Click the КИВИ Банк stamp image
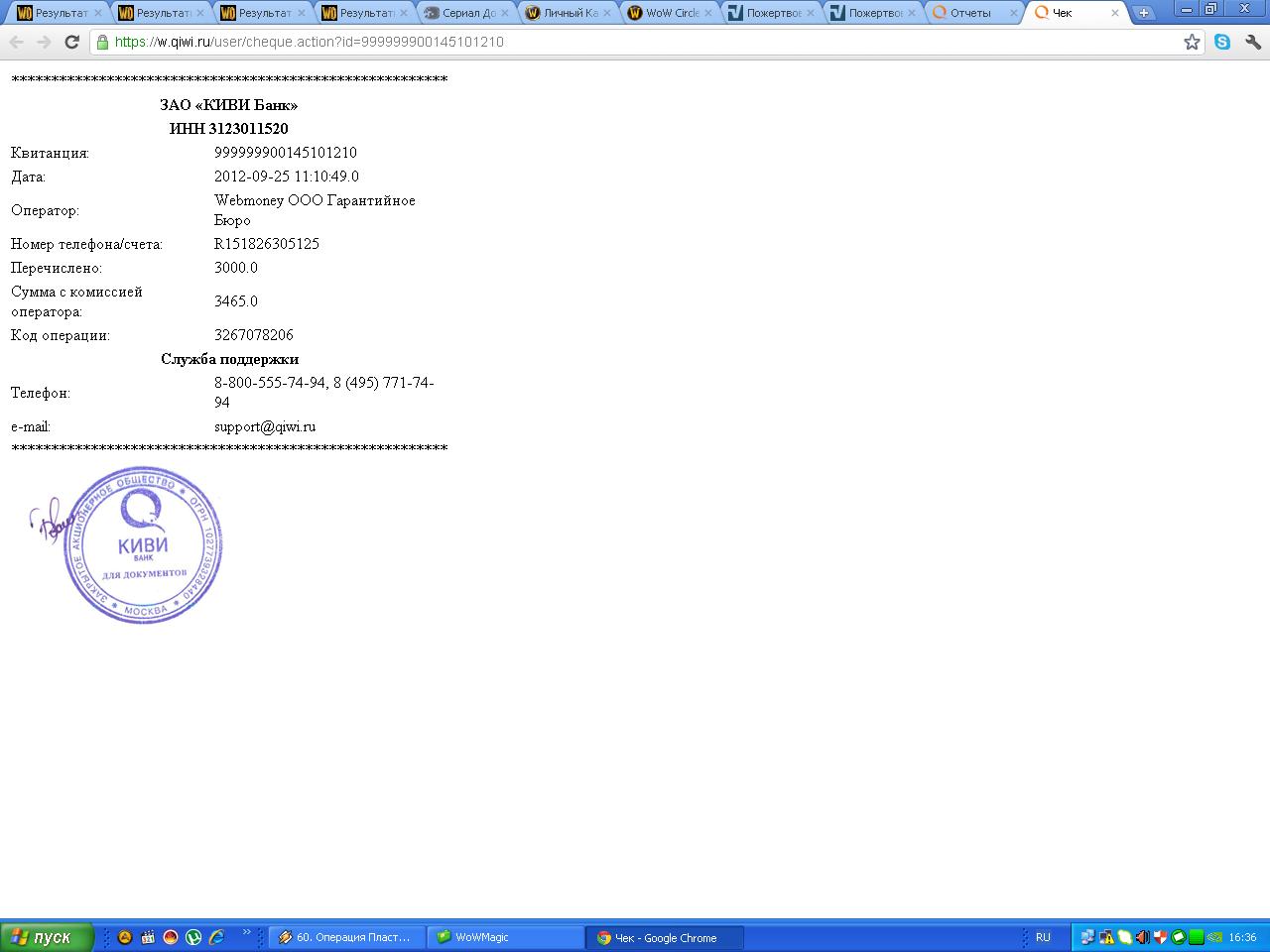The image size is (1270, 952). [x=142, y=544]
